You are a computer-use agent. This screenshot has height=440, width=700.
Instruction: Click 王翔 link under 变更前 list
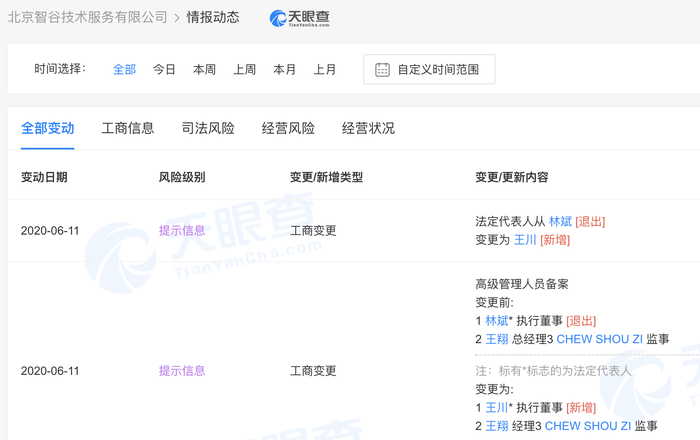[497, 339]
